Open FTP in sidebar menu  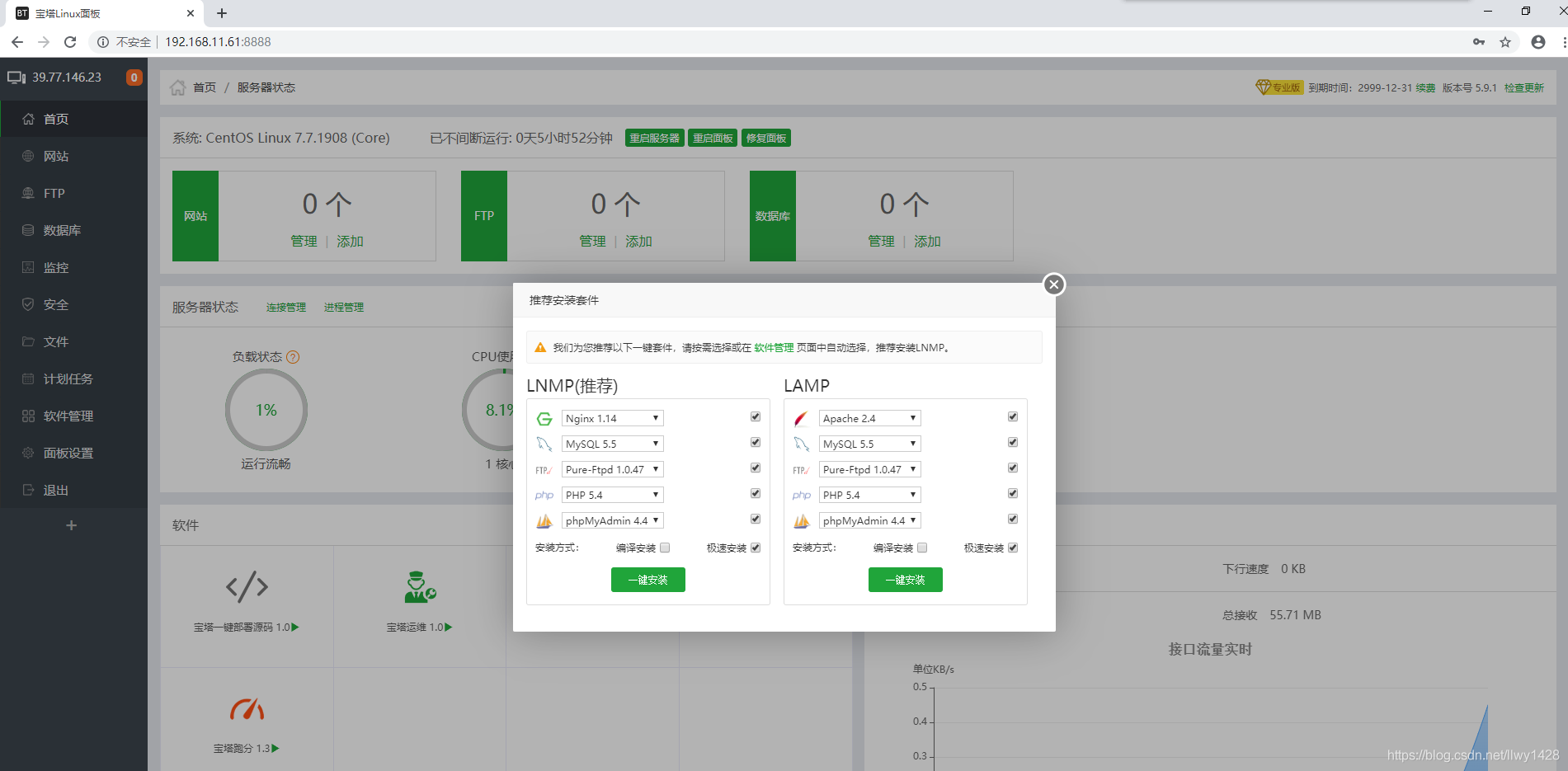tap(73, 193)
